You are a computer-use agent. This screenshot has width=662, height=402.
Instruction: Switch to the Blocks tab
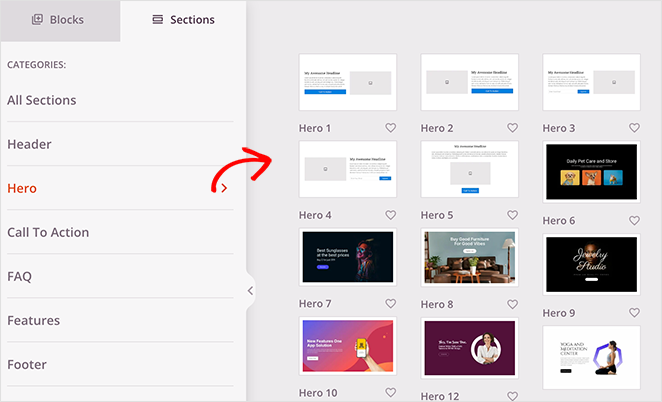(60, 20)
